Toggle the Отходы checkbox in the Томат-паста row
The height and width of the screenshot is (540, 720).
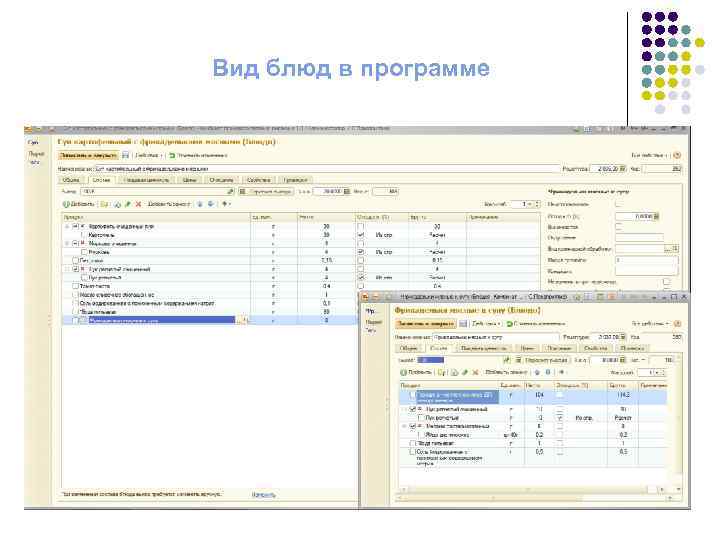point(360,286)
